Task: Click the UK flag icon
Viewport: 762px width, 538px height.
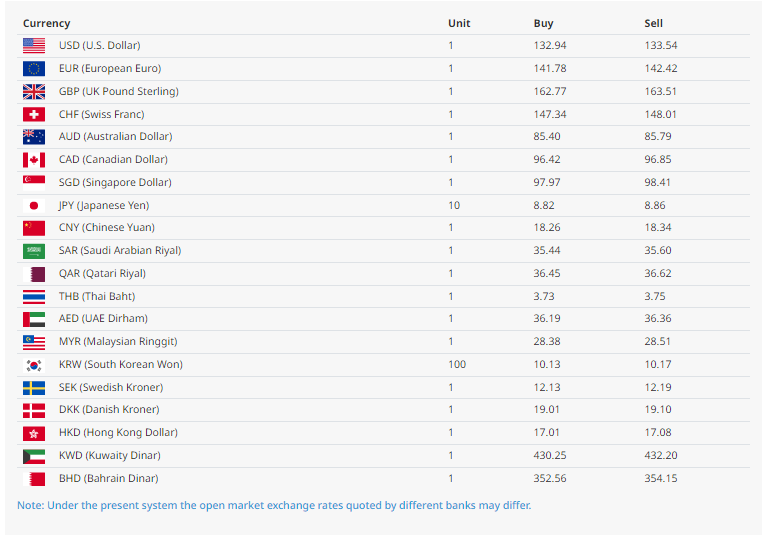Action: tap(34, 91)
